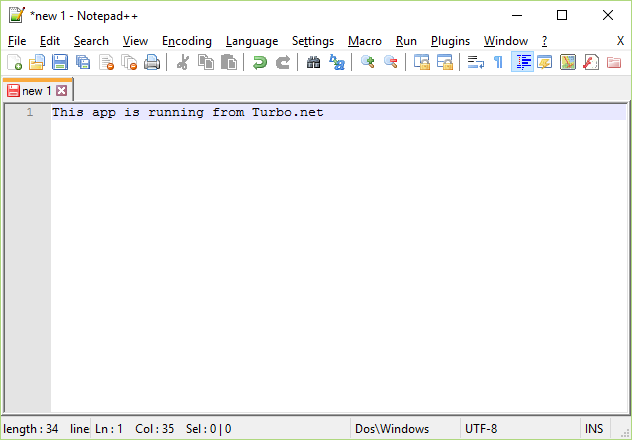The height and width of the screenshot is (440, 632).
Task: Close the current document via toolbar icon
Action: (106, 62)
